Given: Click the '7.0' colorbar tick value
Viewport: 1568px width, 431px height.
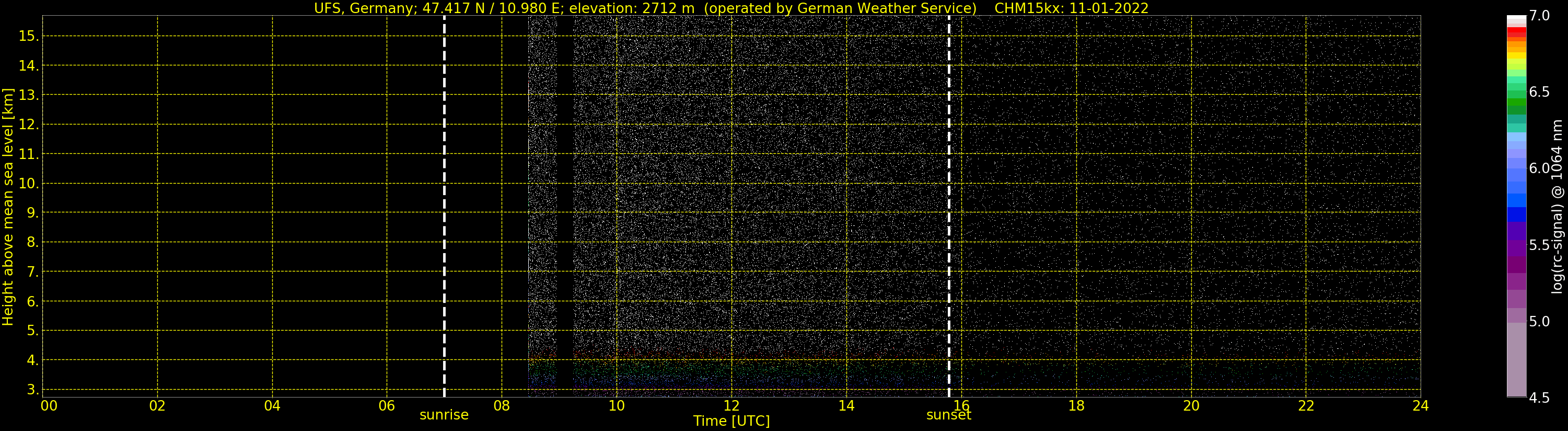Looking at the screenshot, I should tap(1539, 16).
